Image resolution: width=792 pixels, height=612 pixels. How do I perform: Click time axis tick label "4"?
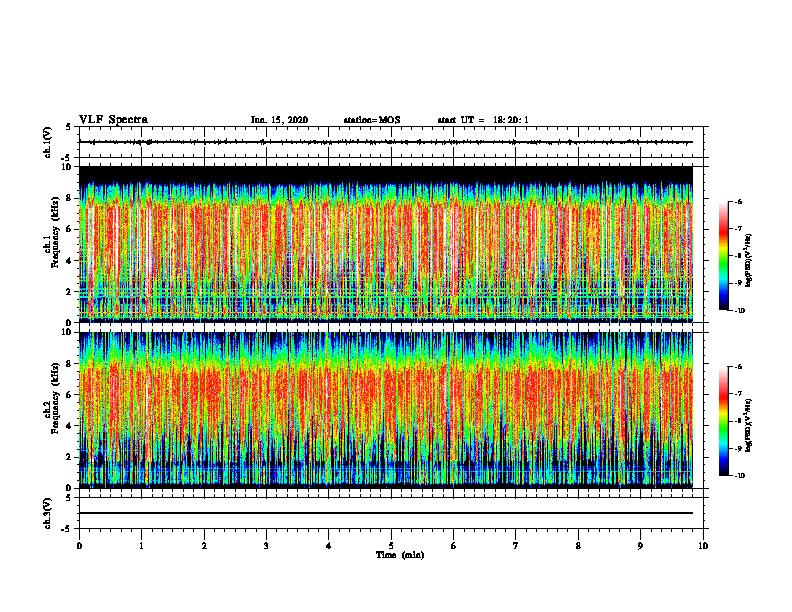coord(329,546)
